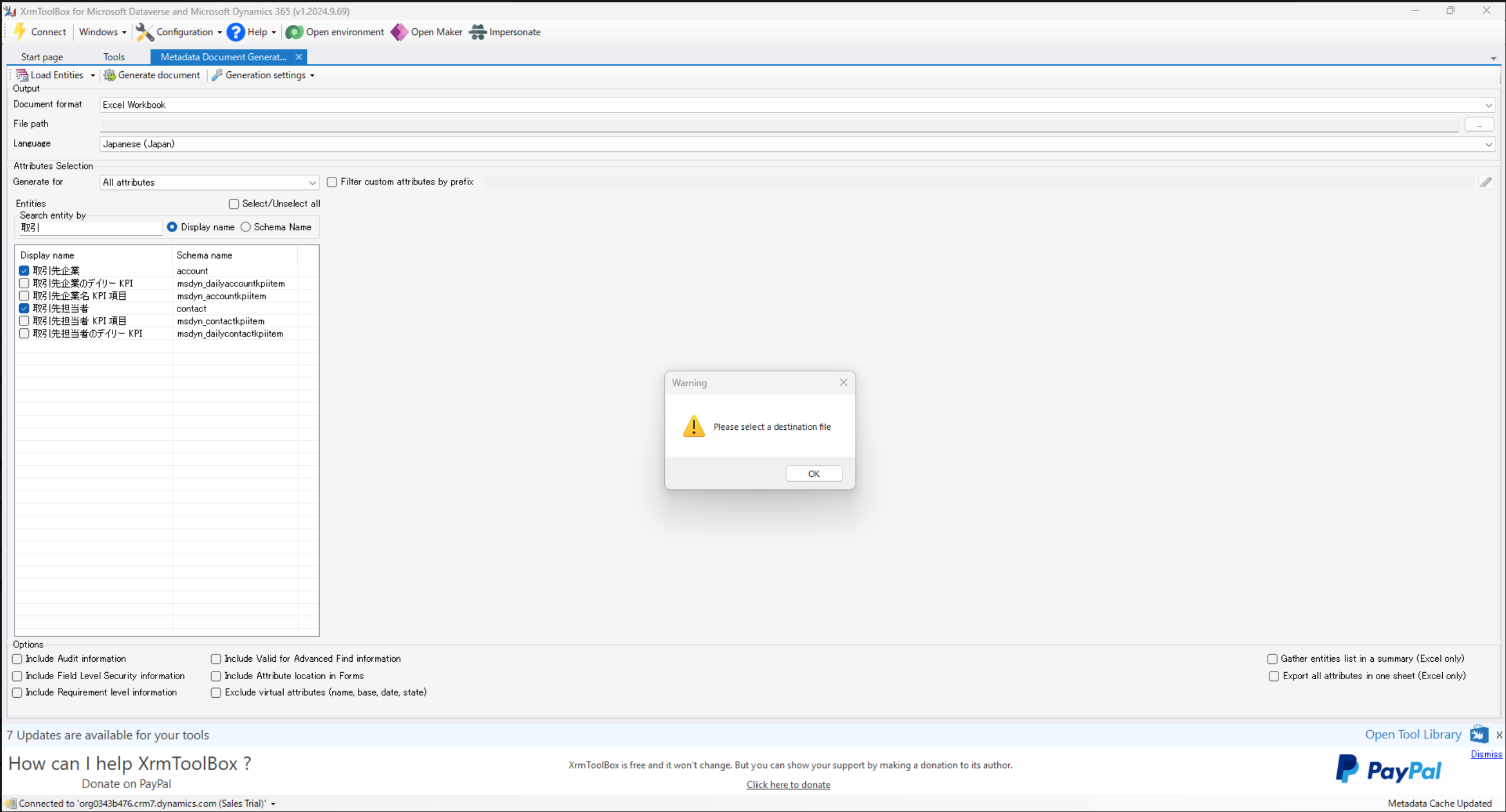
Task: Click the File path browse button
Action: tap(1479, 125)
